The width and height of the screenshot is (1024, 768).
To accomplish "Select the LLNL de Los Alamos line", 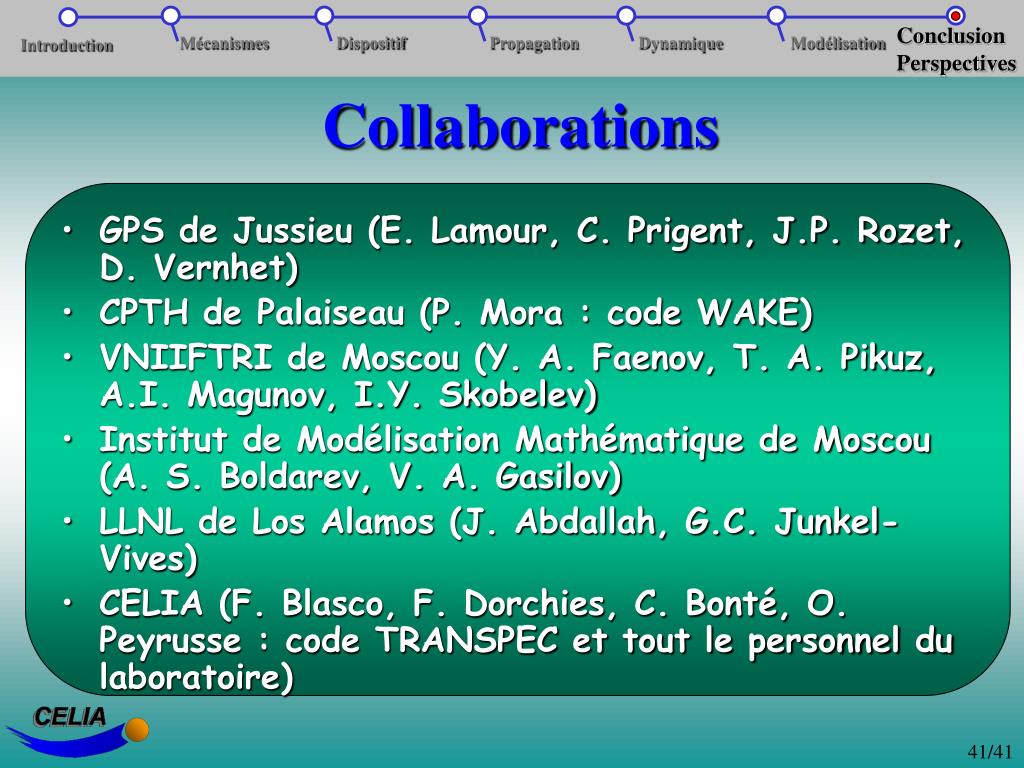I will (x=499, y=522).
